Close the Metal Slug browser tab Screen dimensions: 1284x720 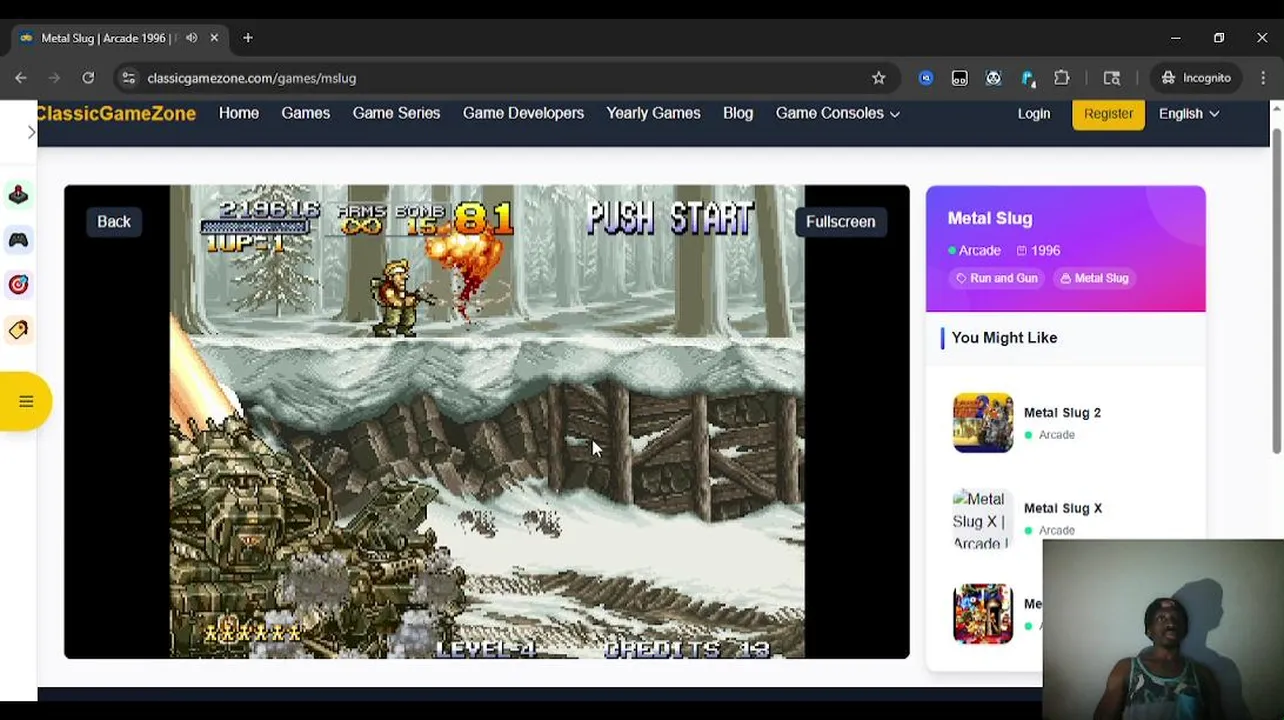(x=214, y=38)
